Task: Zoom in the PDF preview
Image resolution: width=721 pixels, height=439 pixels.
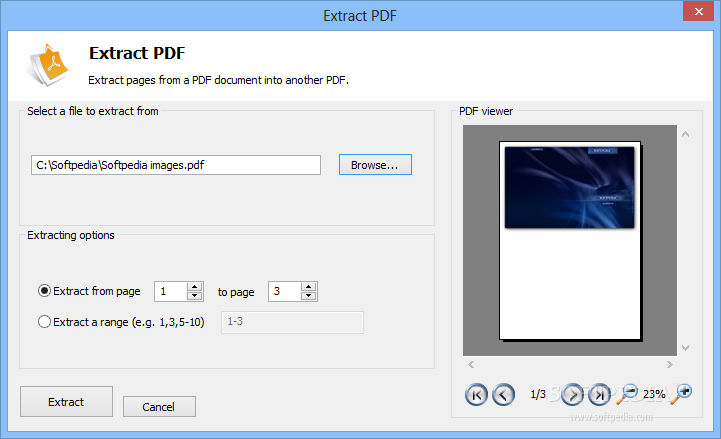Action: coord(681,393)
